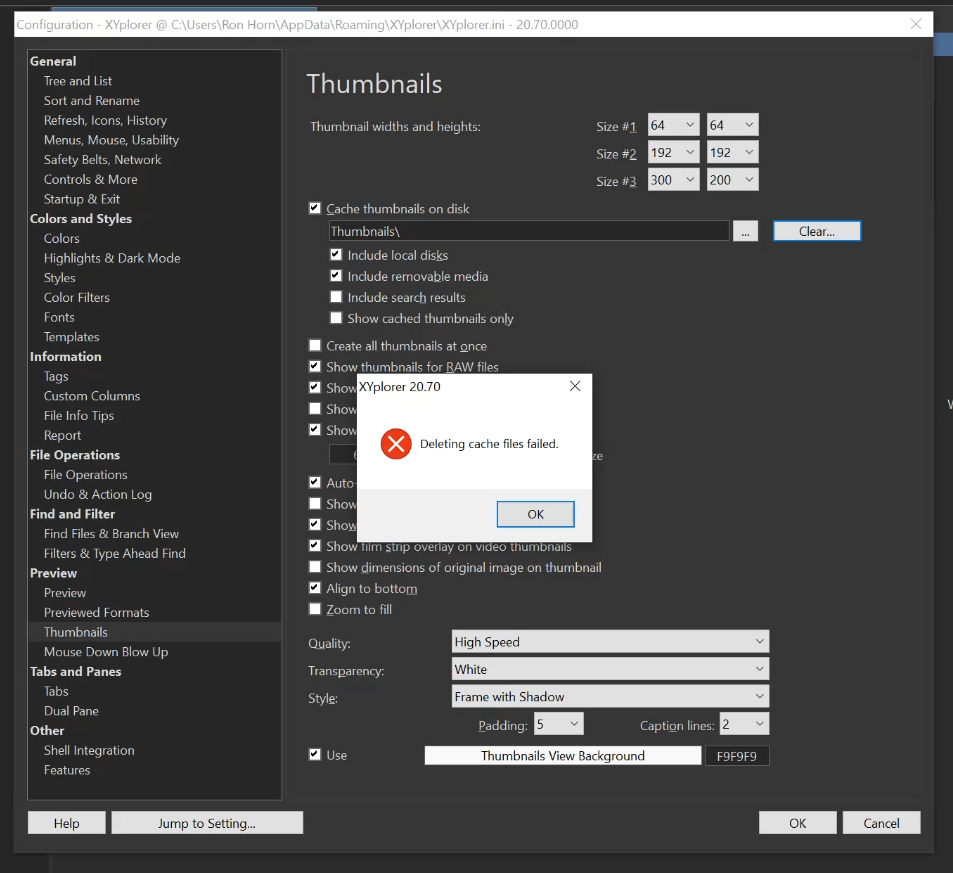Open Size #1 width dropdown
Viewport: 953px width, 873px height.
[x=673, y=125]
